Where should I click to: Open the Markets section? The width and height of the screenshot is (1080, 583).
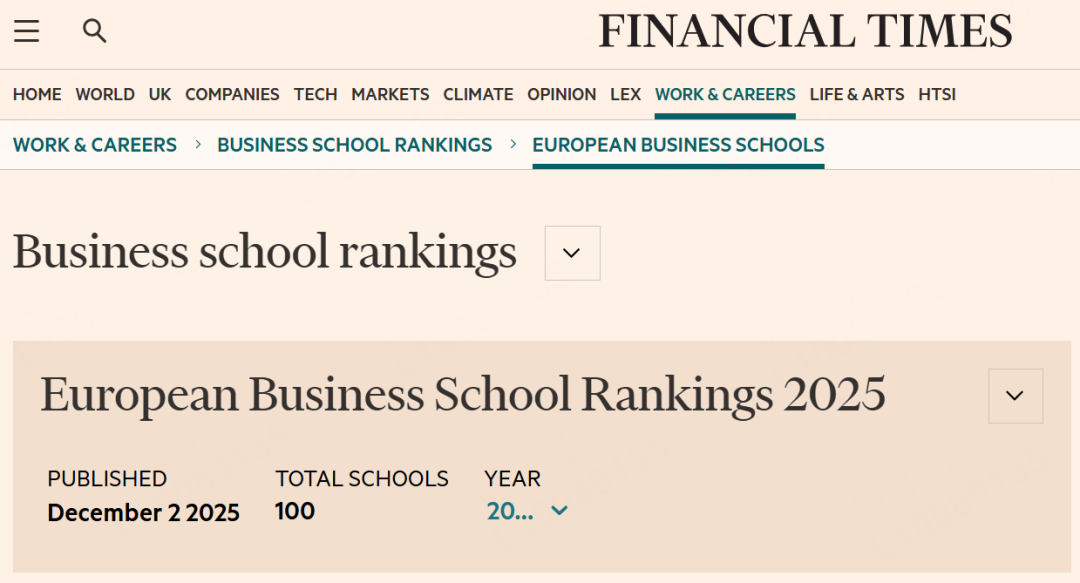(x=390, y=94)
